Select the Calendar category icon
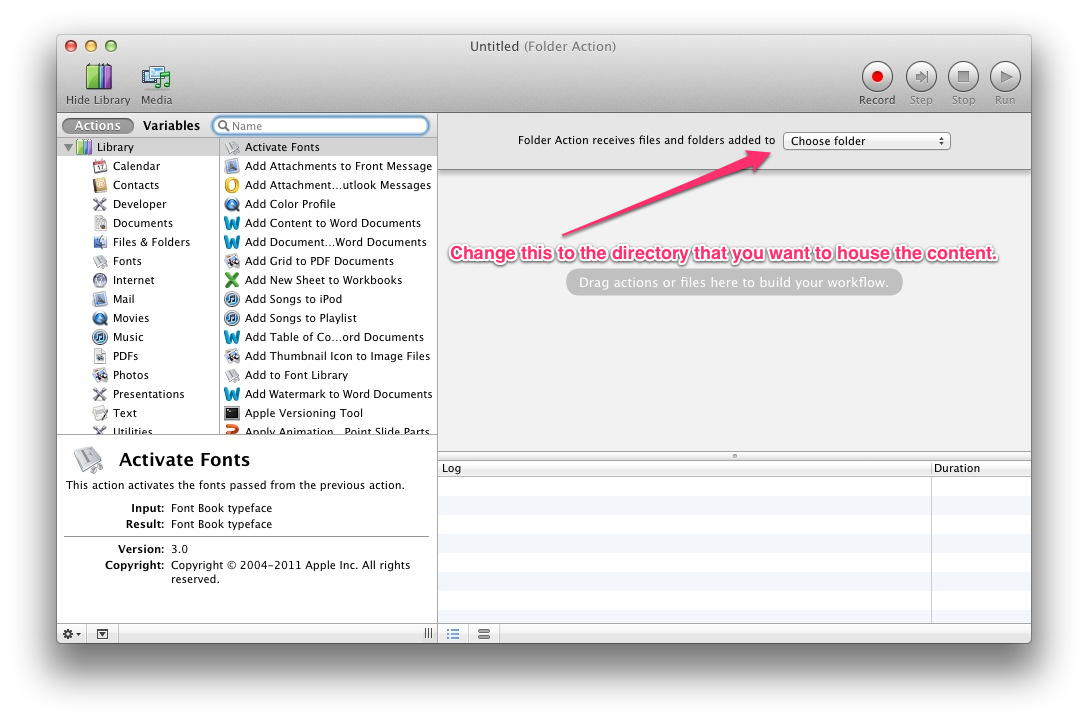The width and height of the screenshot is (1088, 722). point(100,166)
